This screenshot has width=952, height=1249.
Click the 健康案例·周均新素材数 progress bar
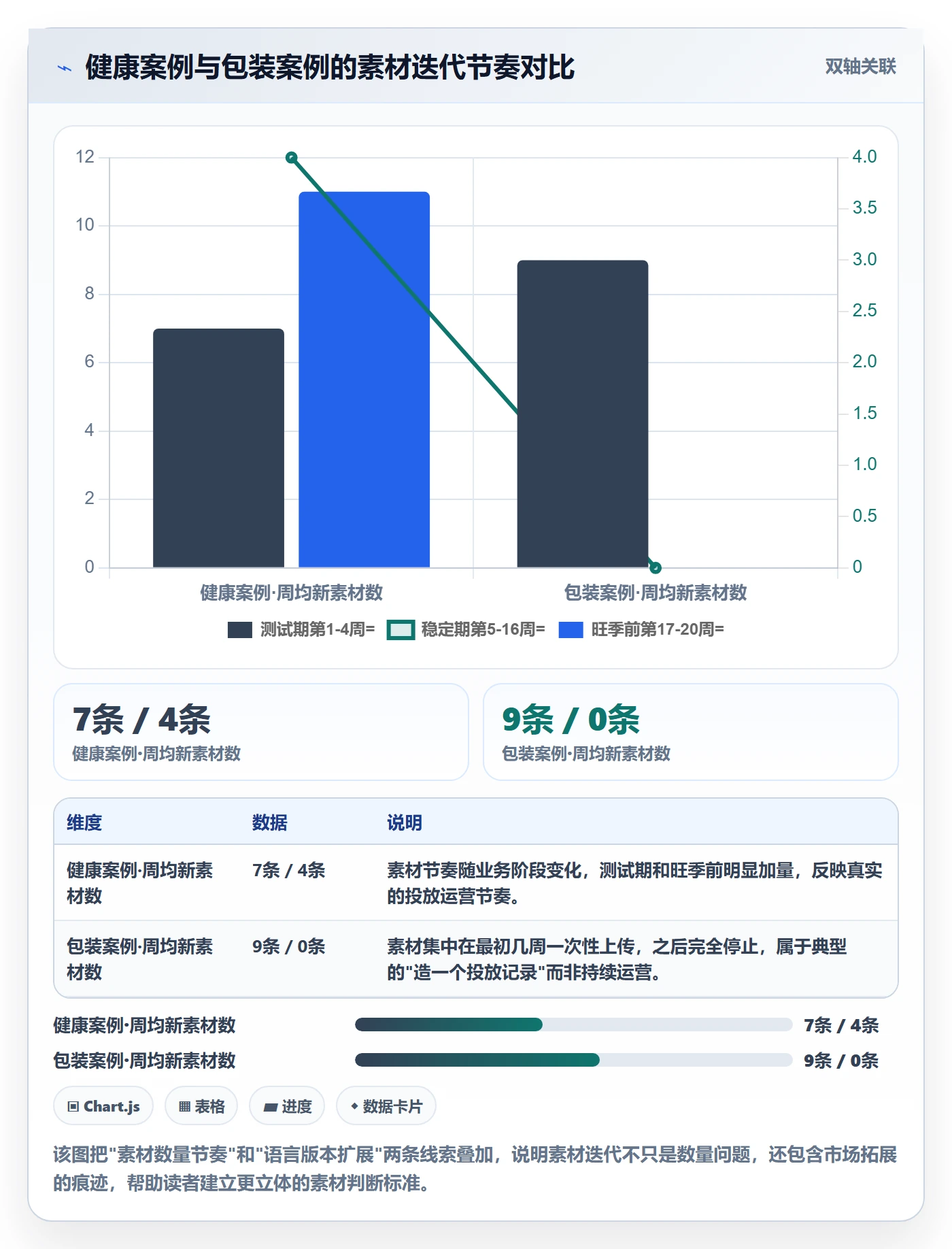click(x=573, y=1025)
